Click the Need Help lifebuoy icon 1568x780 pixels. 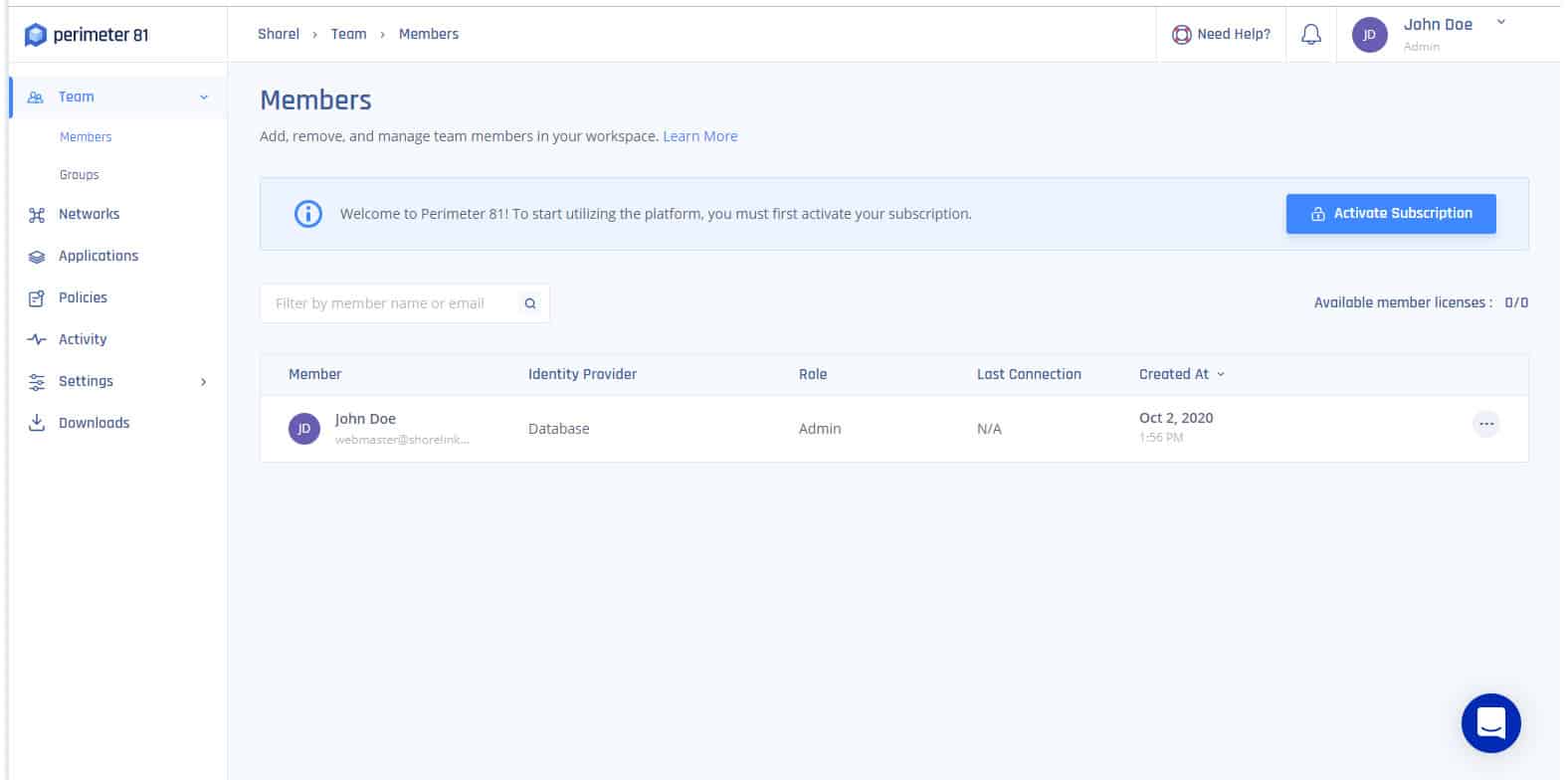(x=1181, y=35)
